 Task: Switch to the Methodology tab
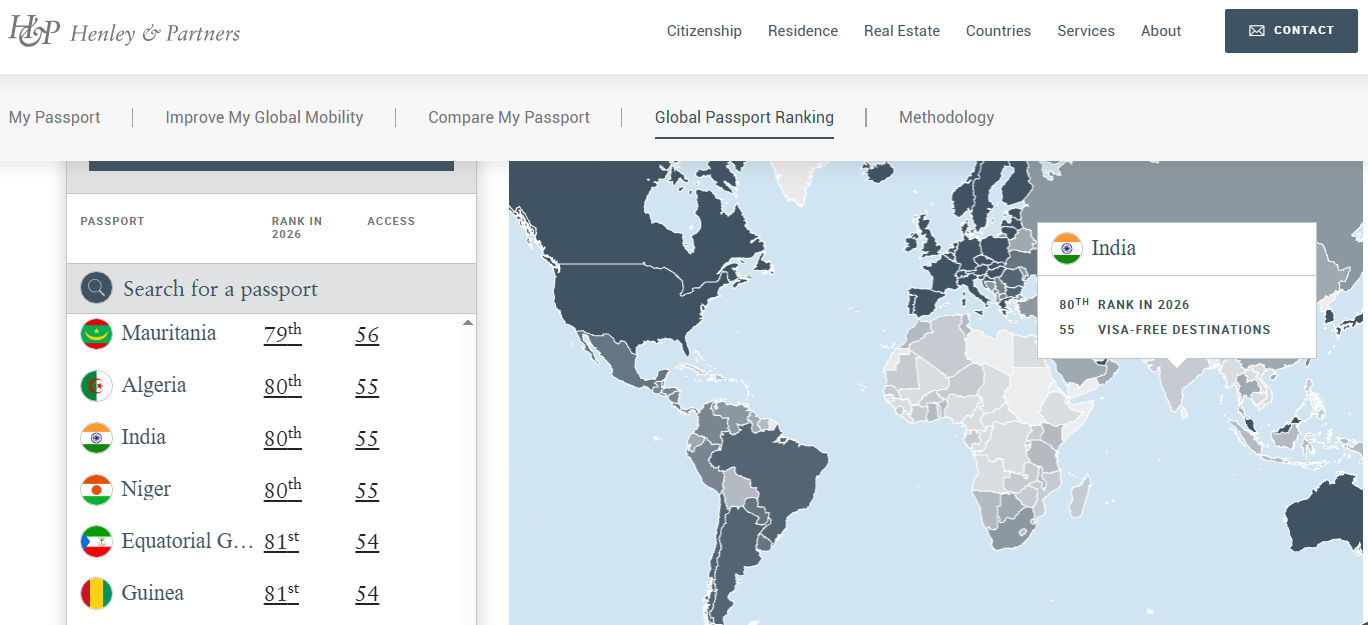(946, 117)
